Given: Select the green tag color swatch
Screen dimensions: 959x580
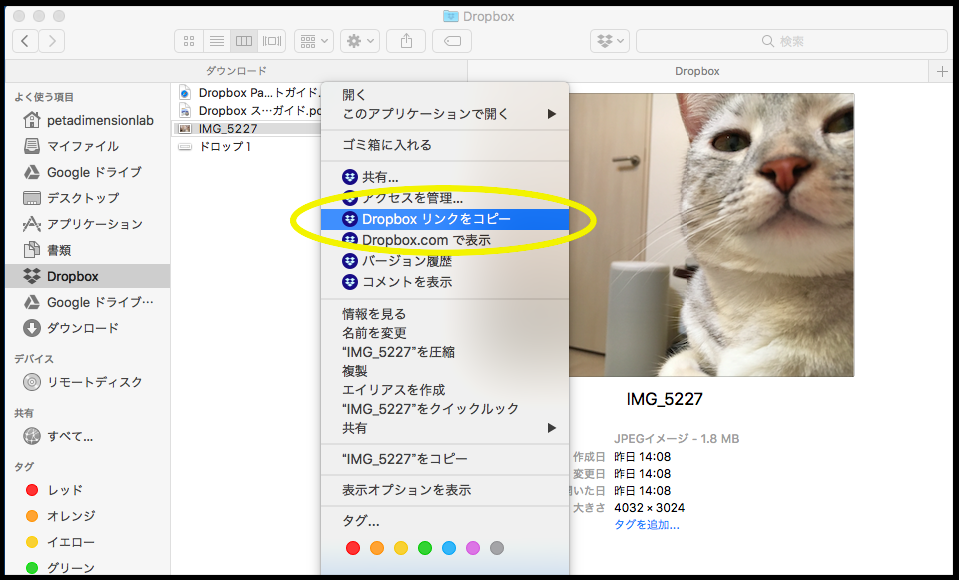Looking at the screenshot, I should pyautogui.click(x=424, y=548).
